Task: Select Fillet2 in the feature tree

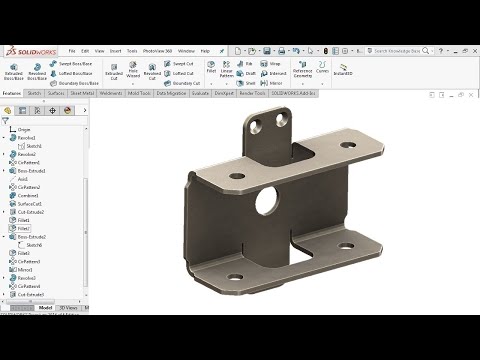Action: (x=20, y=228)
